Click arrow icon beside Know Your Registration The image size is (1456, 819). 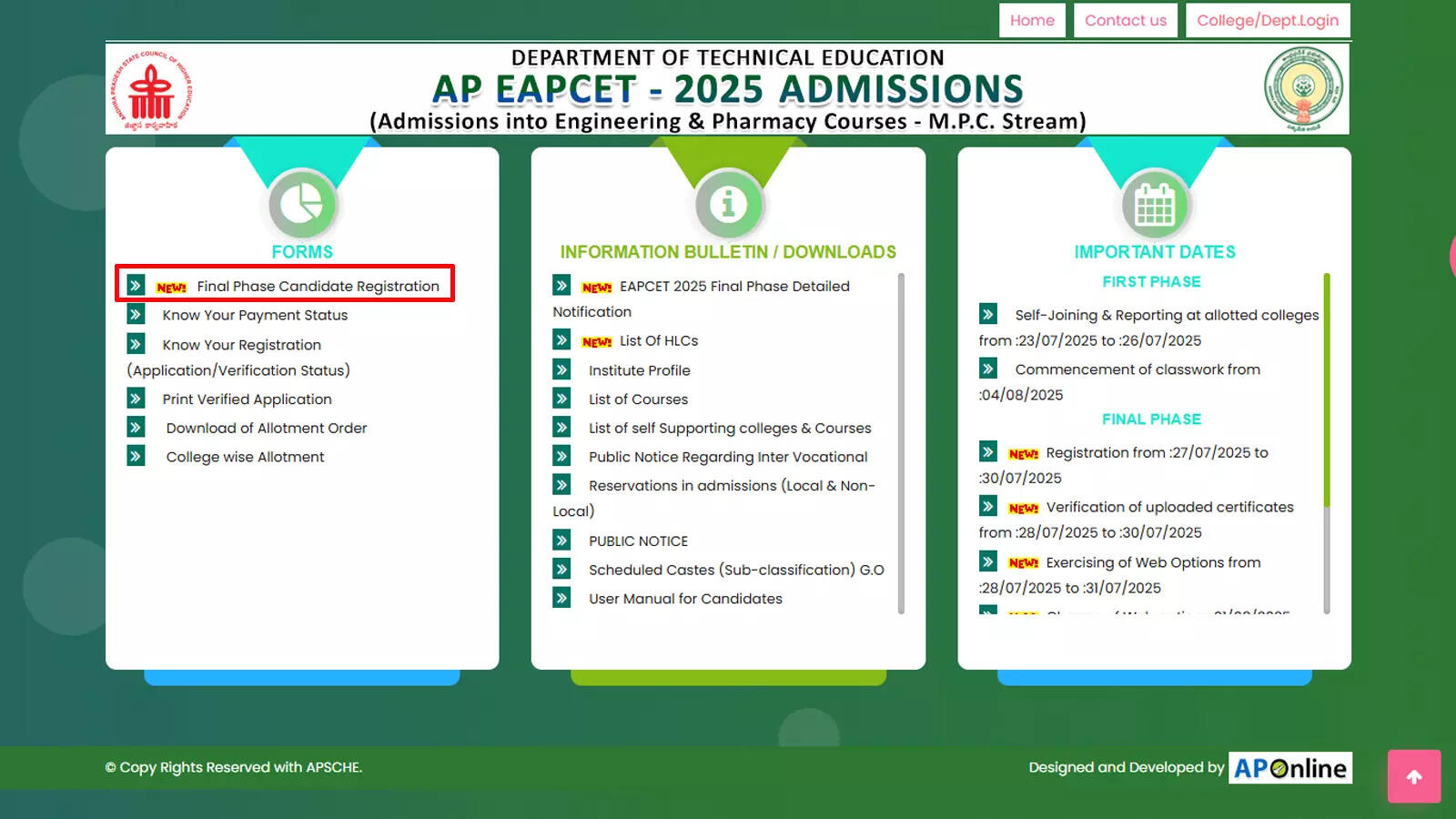136,344
